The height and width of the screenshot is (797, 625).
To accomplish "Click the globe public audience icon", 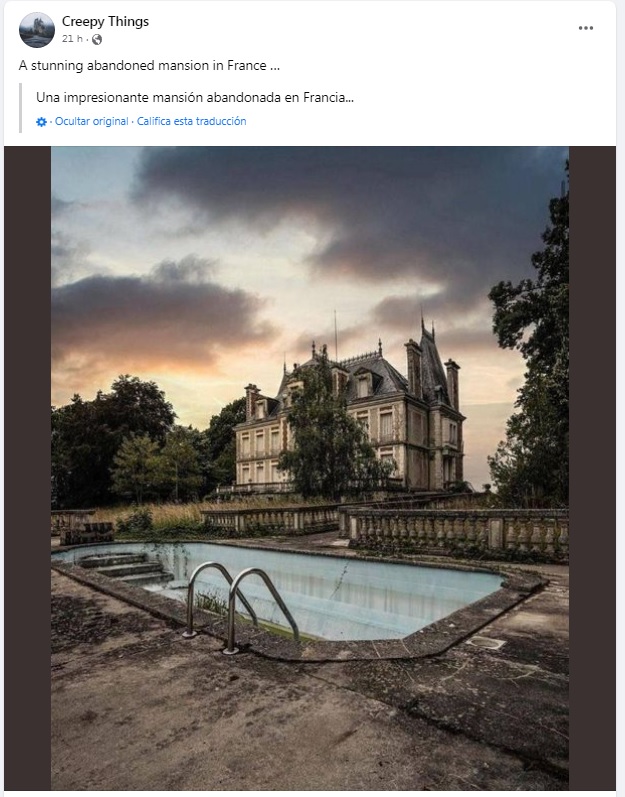I will tap(97, 40).
